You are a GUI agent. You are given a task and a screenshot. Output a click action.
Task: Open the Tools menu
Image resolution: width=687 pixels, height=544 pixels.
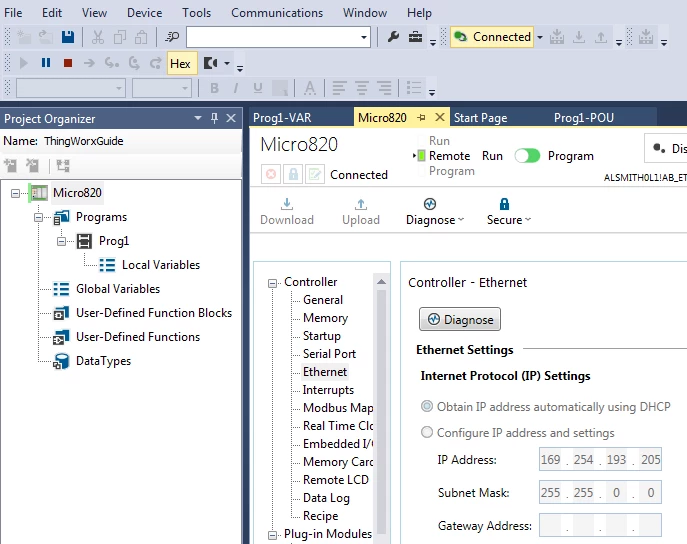tap(196, 13)
